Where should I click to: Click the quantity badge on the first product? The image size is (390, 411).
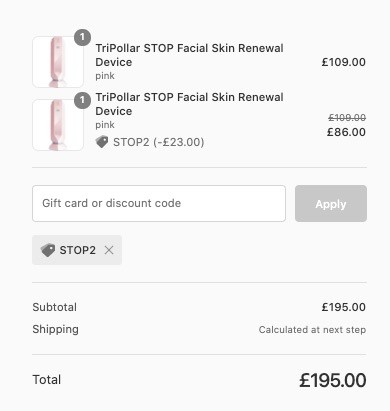click(x=82, y=38)
